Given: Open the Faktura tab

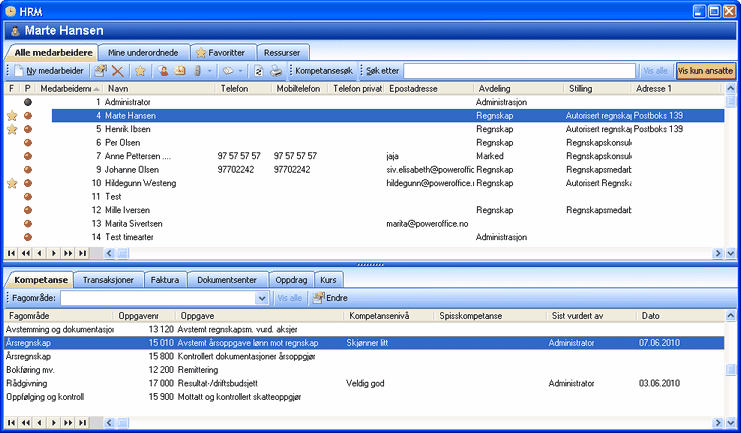Looking at the screenshot, I should (165, 280).
